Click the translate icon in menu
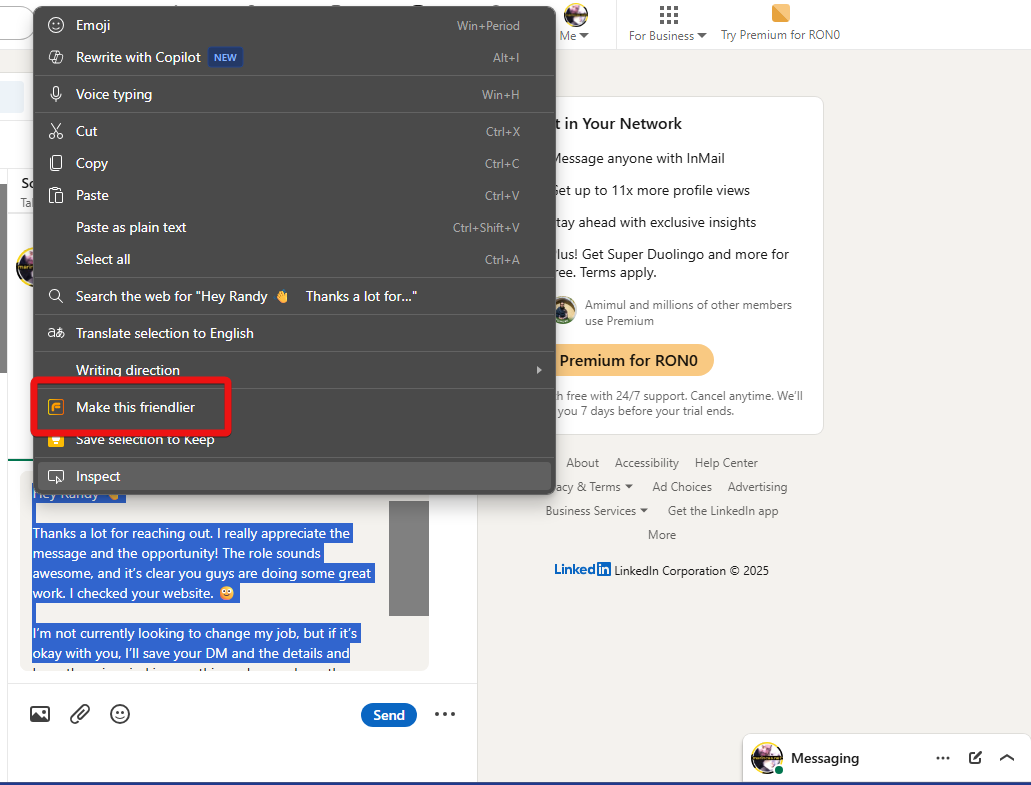Screen dimensions: 1031x785 click(x=56, y=333)
